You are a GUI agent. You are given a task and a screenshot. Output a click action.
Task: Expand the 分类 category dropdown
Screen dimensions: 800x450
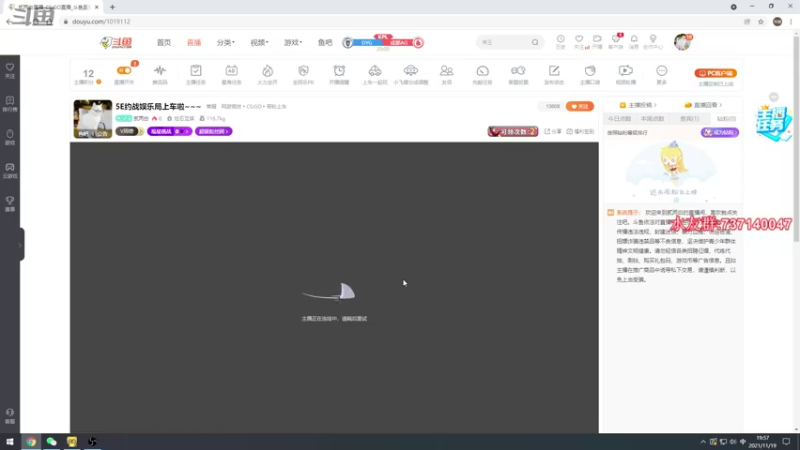pos(226,42)
